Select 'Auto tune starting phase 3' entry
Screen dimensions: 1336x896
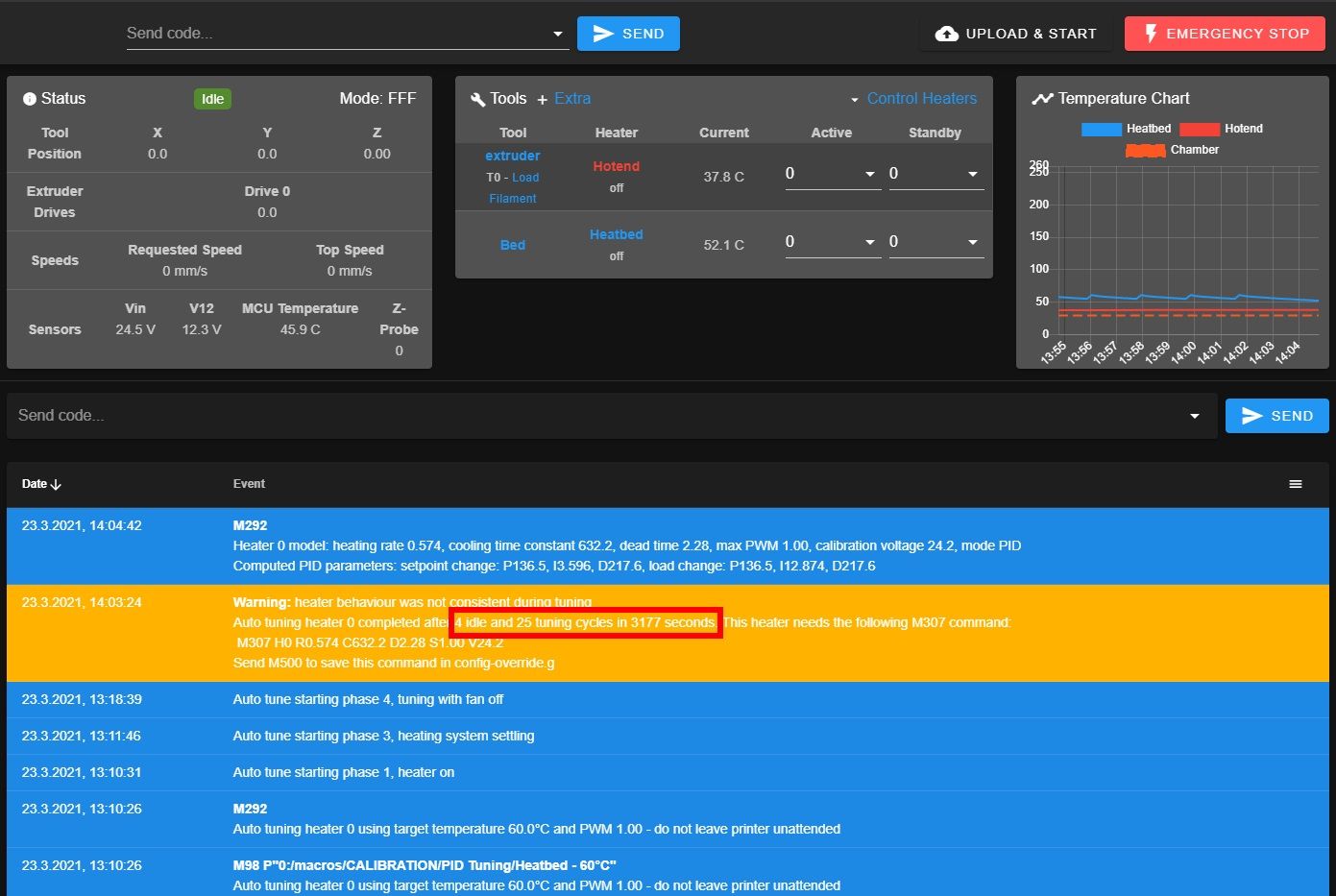pos(668,737)
